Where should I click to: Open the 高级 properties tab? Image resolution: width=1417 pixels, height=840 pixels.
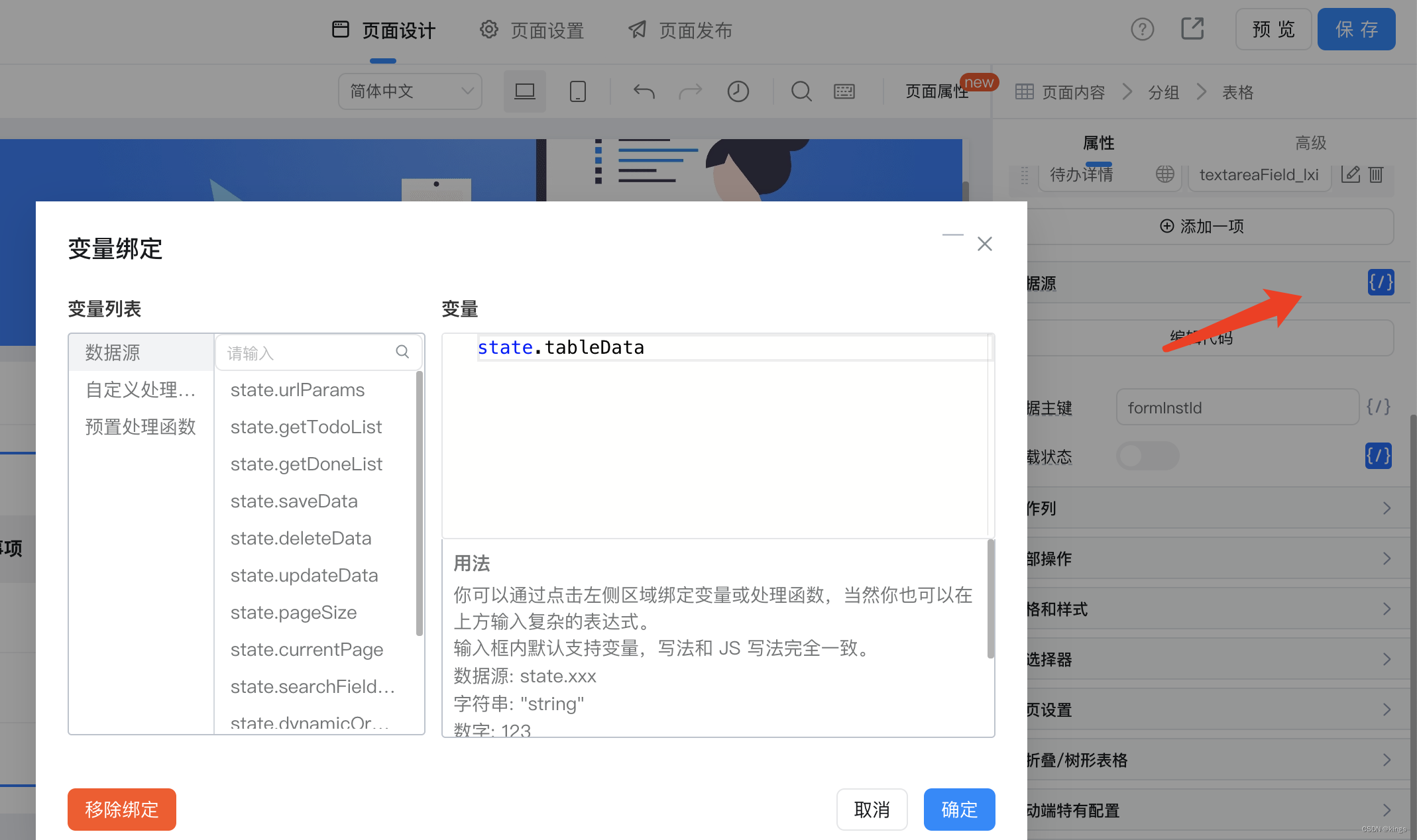[x=1310, y=142]
